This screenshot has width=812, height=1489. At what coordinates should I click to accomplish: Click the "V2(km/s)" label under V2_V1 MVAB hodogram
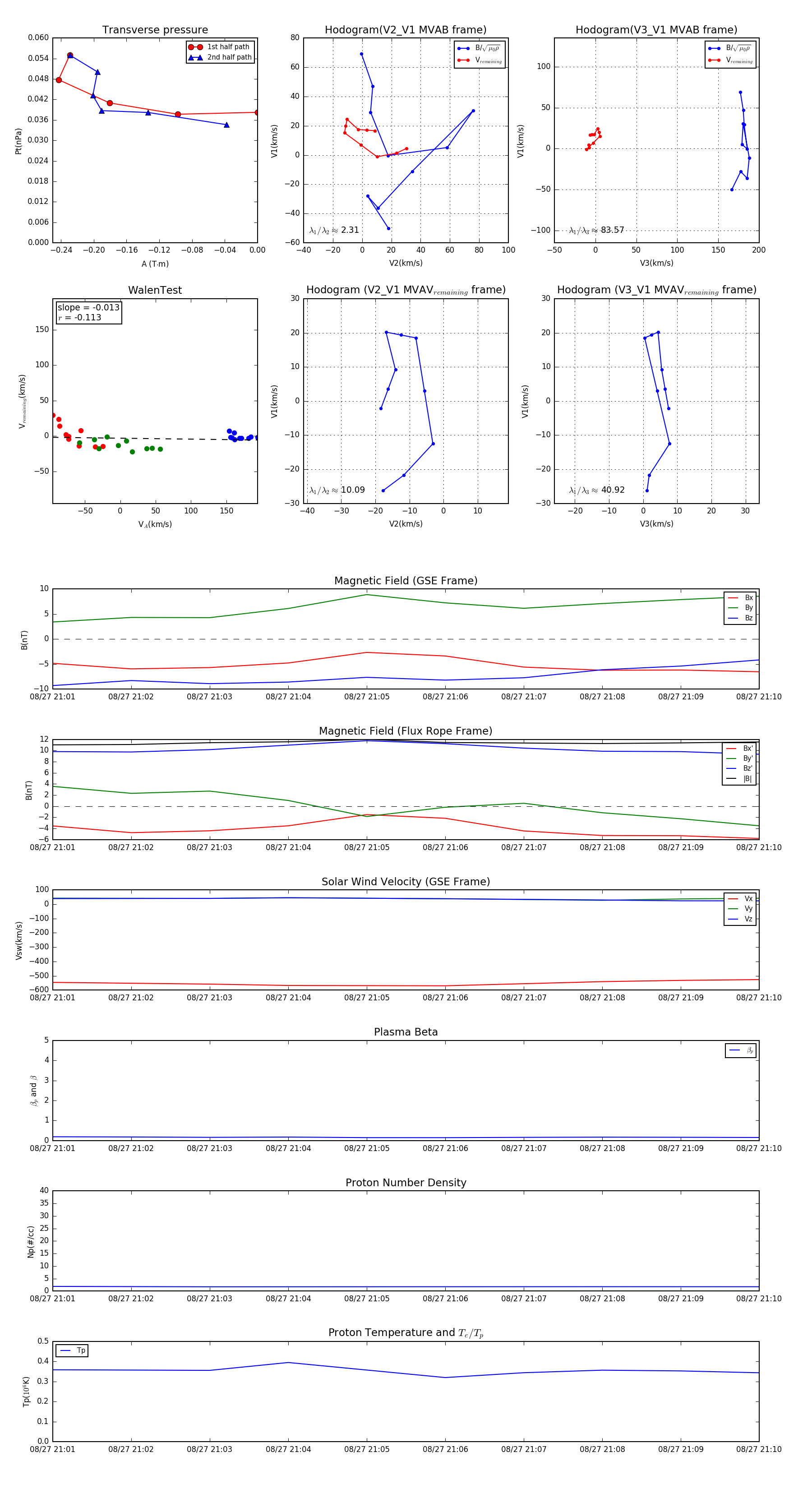tap(406, 264)
